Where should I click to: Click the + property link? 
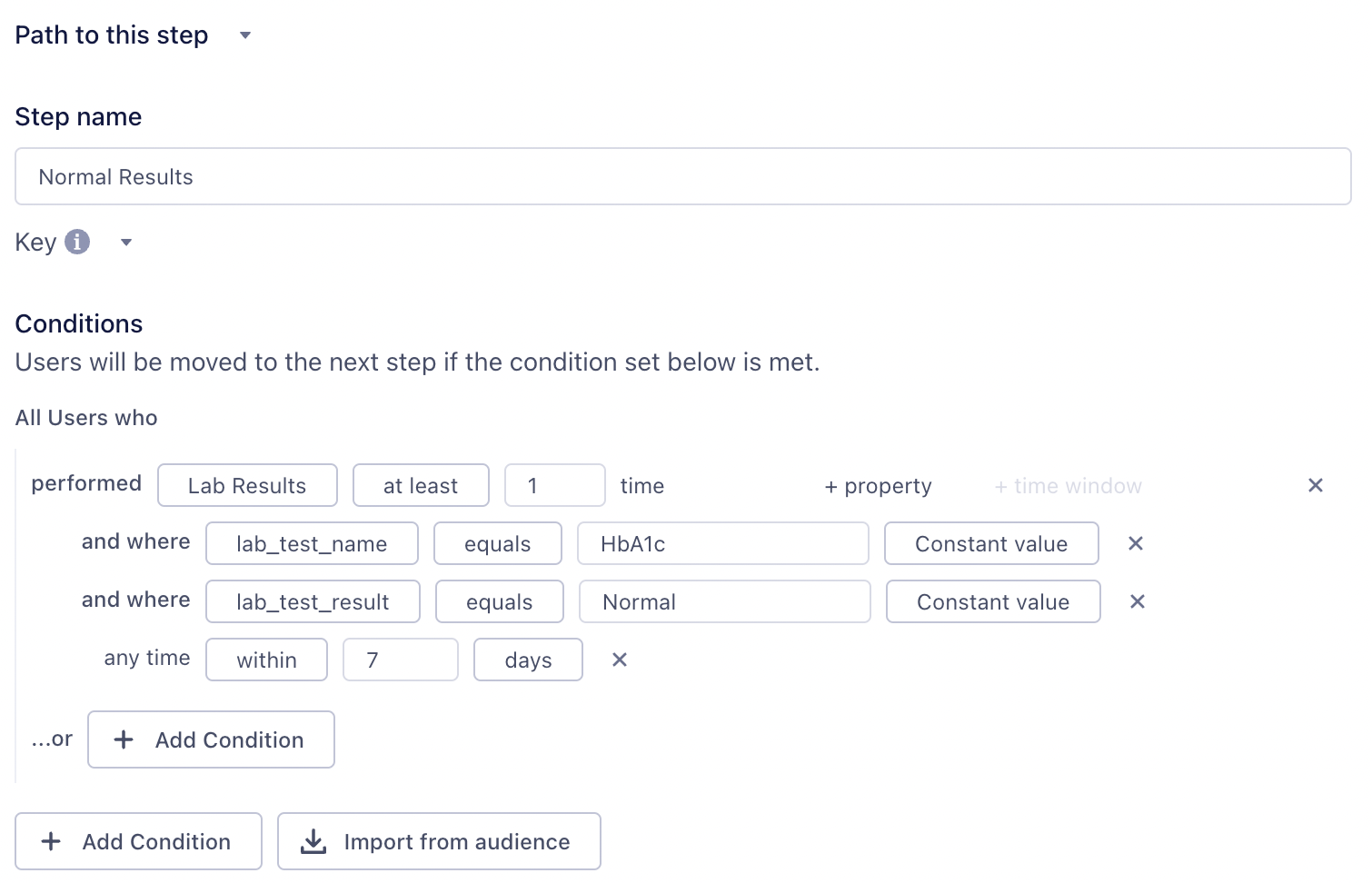[x=878, y=486]
